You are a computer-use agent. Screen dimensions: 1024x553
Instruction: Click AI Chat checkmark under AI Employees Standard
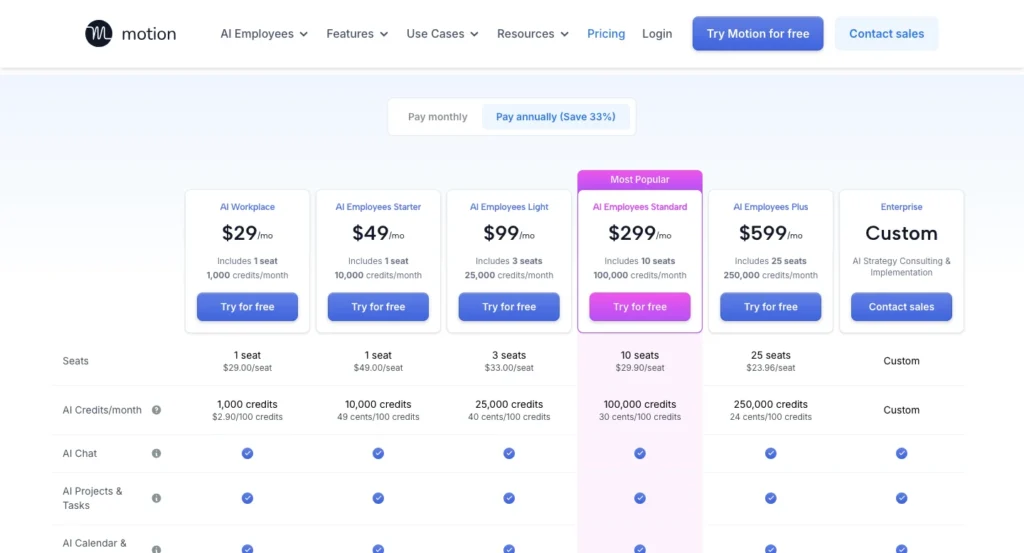[640, 453]
